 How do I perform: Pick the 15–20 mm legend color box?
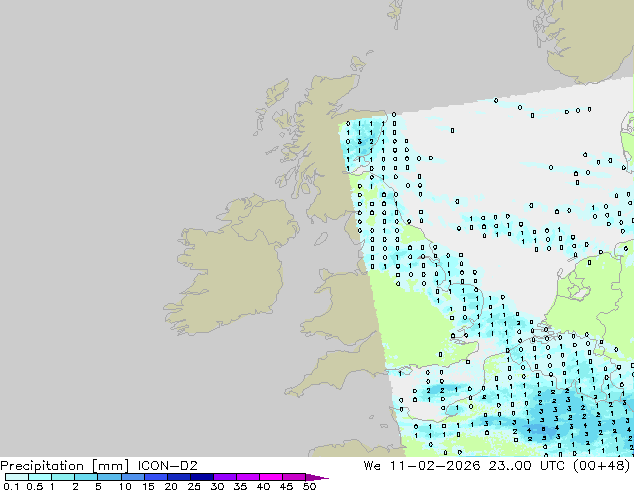point(155,477)
